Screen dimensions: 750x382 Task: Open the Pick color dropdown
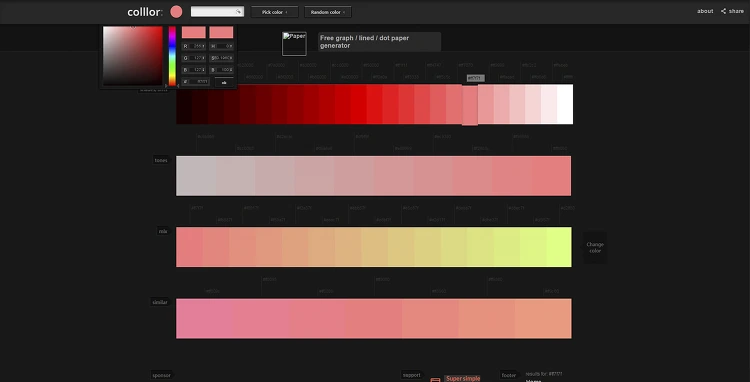click(x=275, y=12)
